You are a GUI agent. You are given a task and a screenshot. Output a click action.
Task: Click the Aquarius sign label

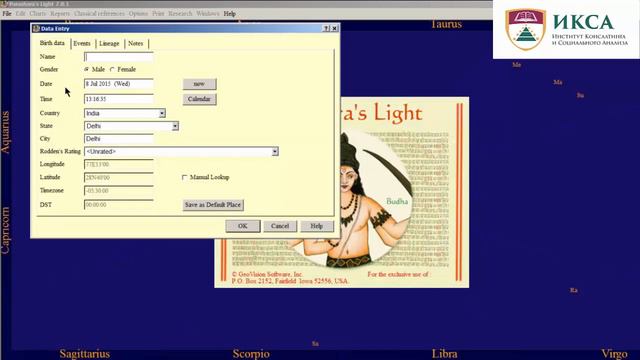pyautogui.click(x=5, y=132)
